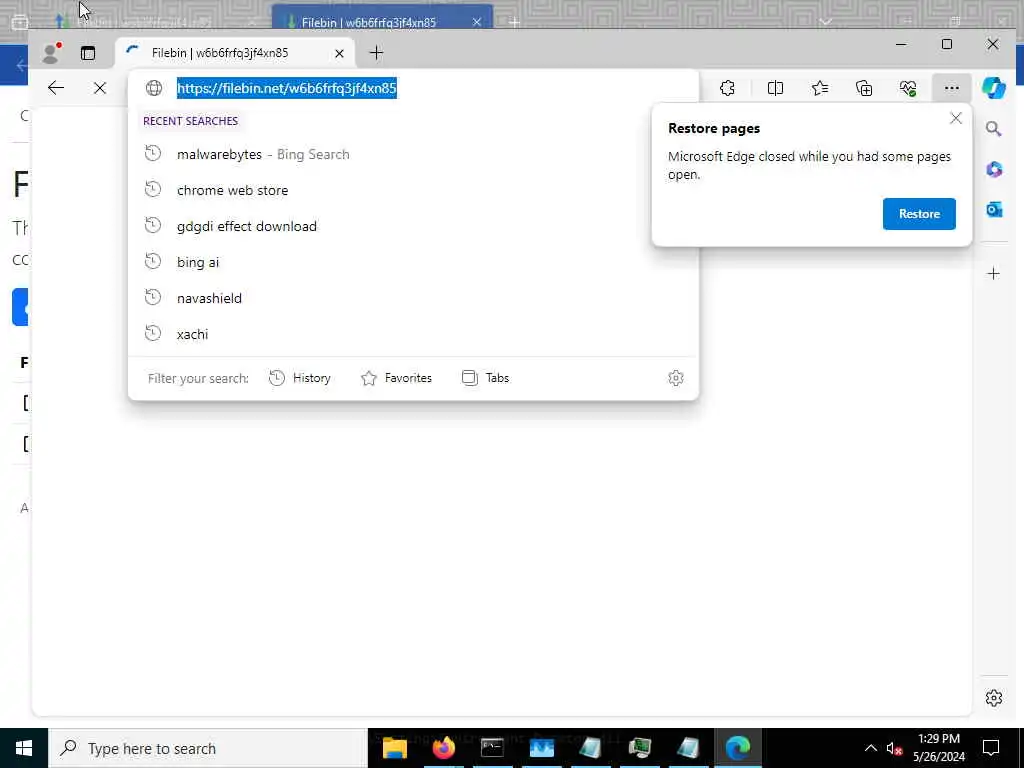Open the Copilot sidebar icon
Screen dimensions: 1024x768
tap(993, 88)
